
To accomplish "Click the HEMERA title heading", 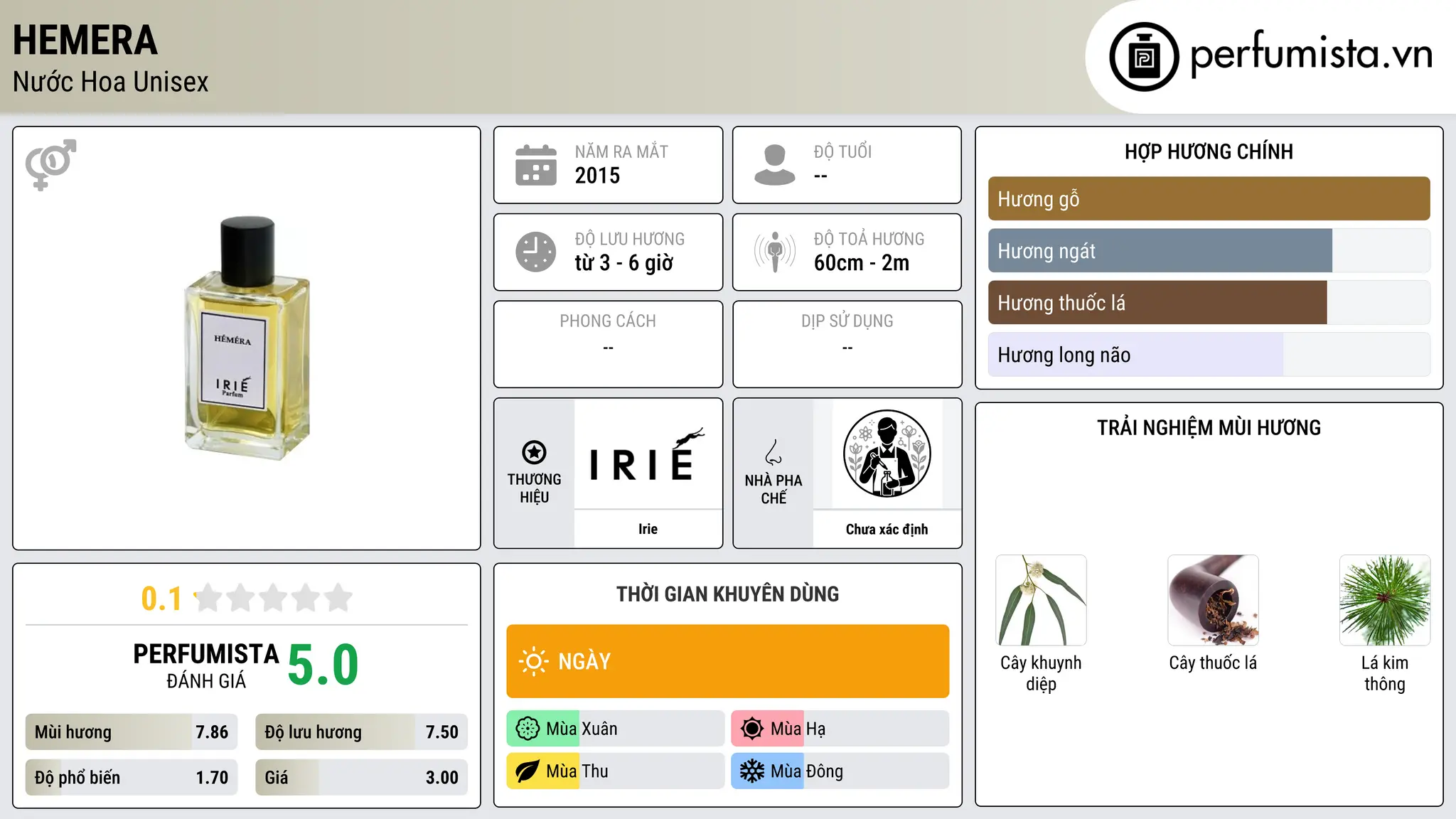I will coord(85,41).
